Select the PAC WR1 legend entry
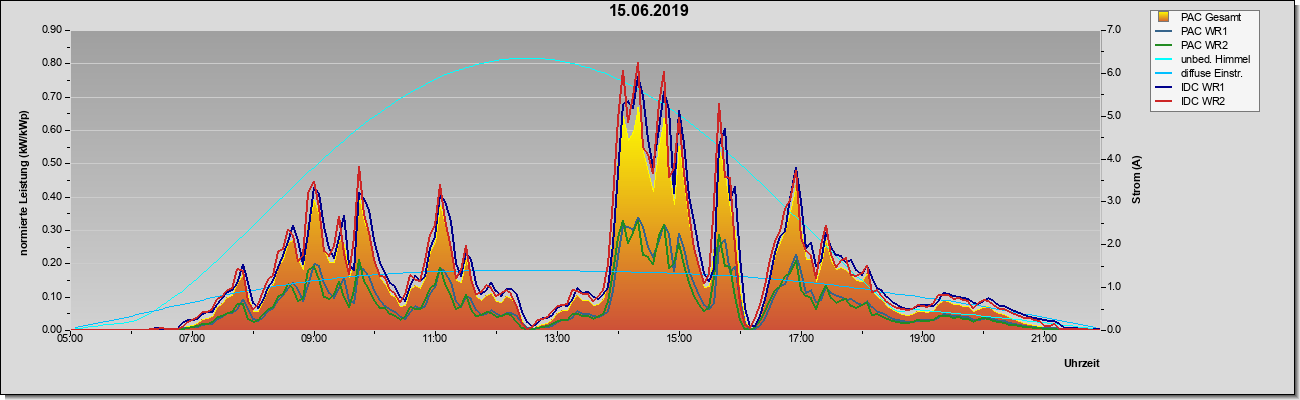 1208,32
